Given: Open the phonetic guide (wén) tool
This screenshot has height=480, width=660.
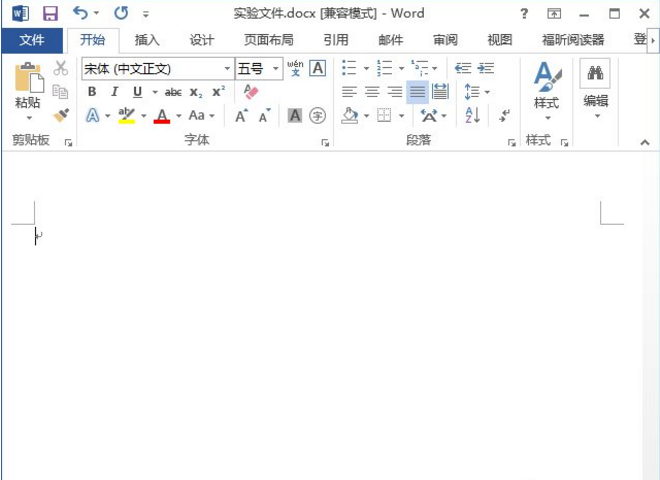Looking at the screenshot, I should coord(295,68).
